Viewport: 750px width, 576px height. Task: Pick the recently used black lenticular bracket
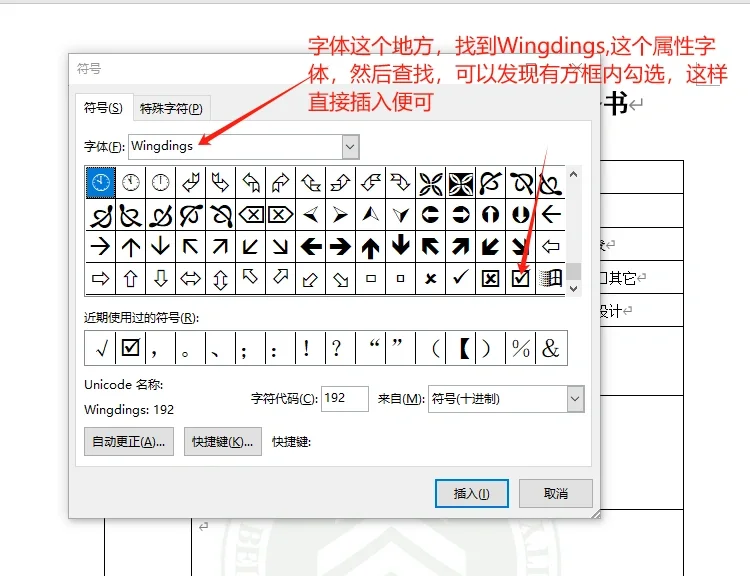(463, 348)
